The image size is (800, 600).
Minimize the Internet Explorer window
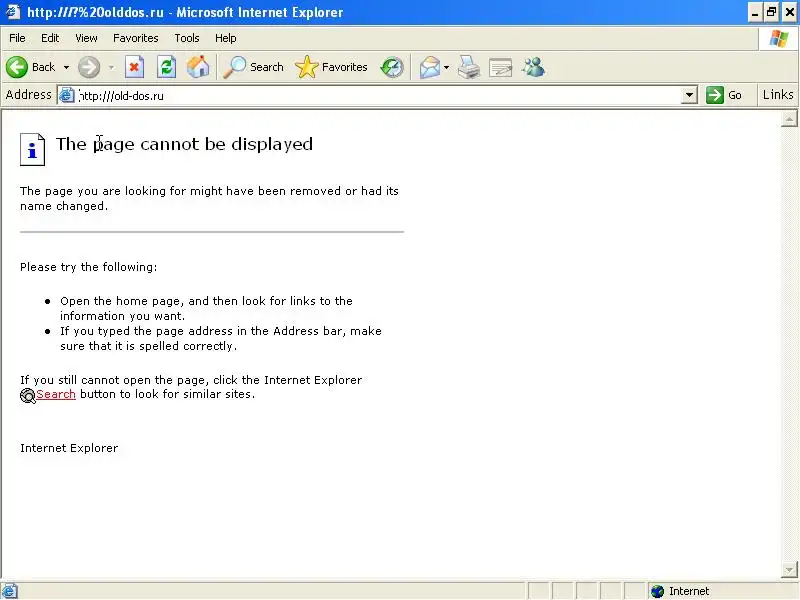point(755,12)
